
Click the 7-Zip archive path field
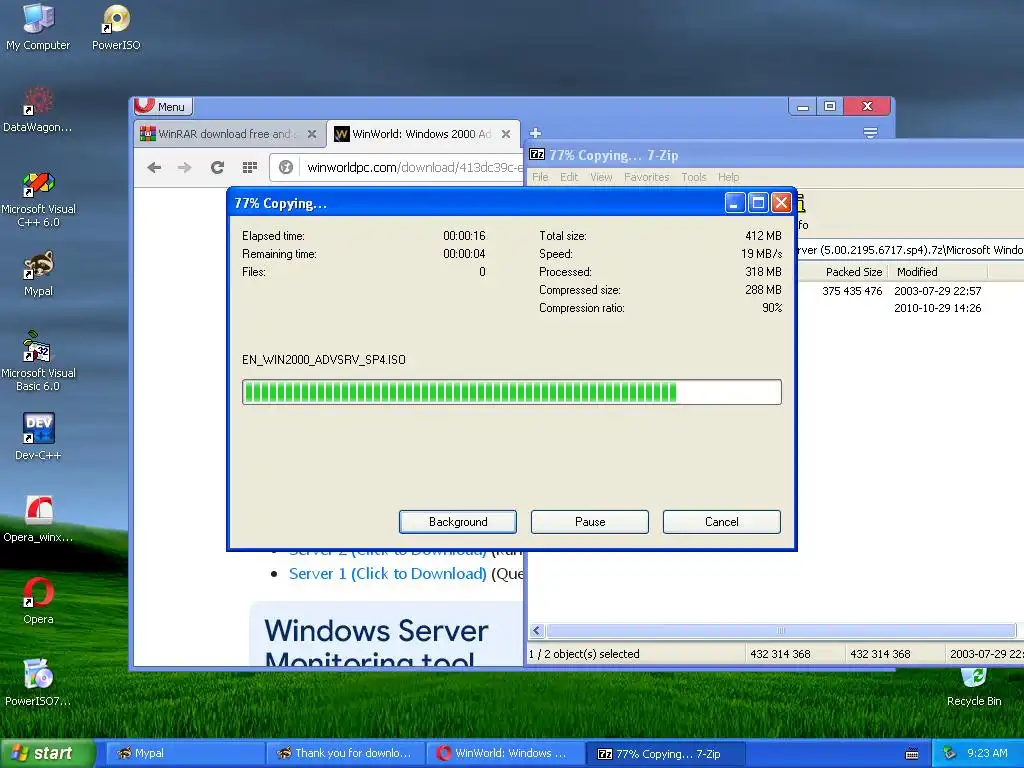pyautogui.click(x=910, y=250)
